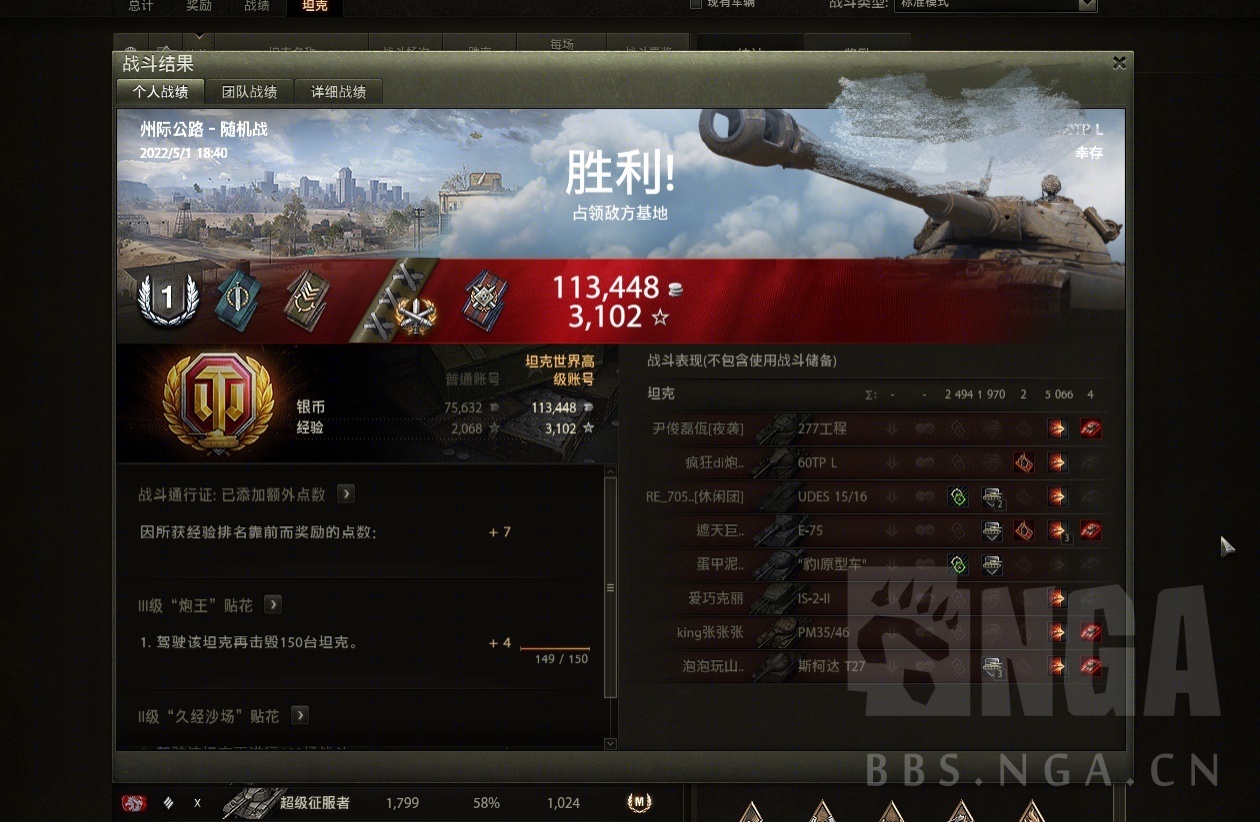Expand the 战斗通行证 extra points arrow
Image resolution: width=1260 pixels, height=822 pixels.
pyautogui.click(x=345, y=494)
